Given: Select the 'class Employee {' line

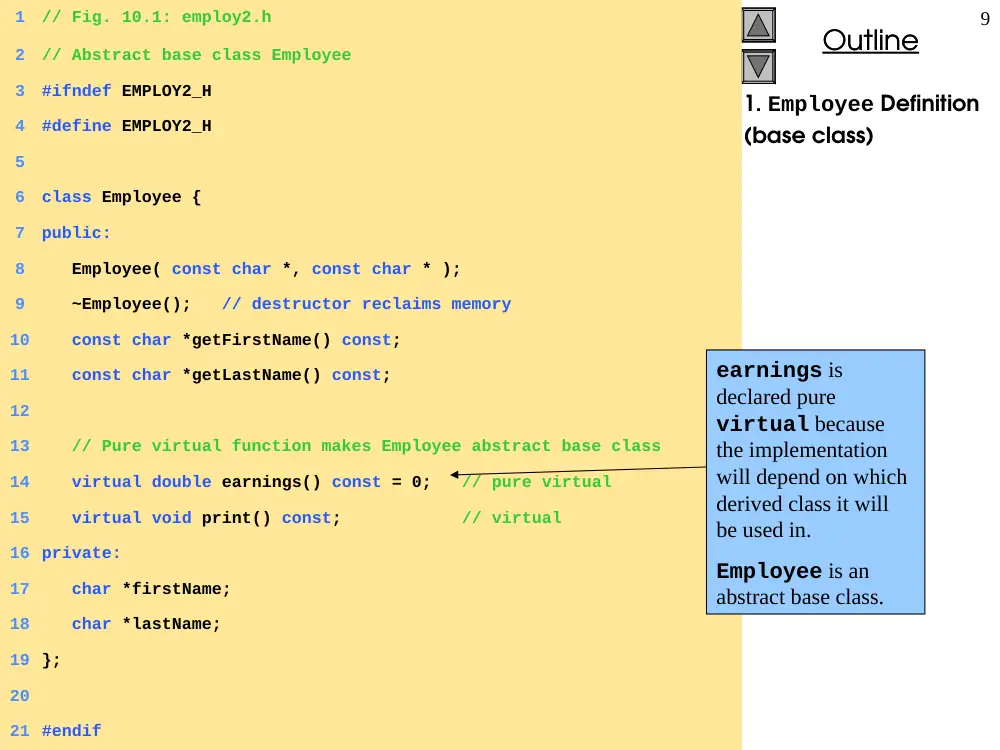Looking at the screenshot, I should [x=122, y=197].
